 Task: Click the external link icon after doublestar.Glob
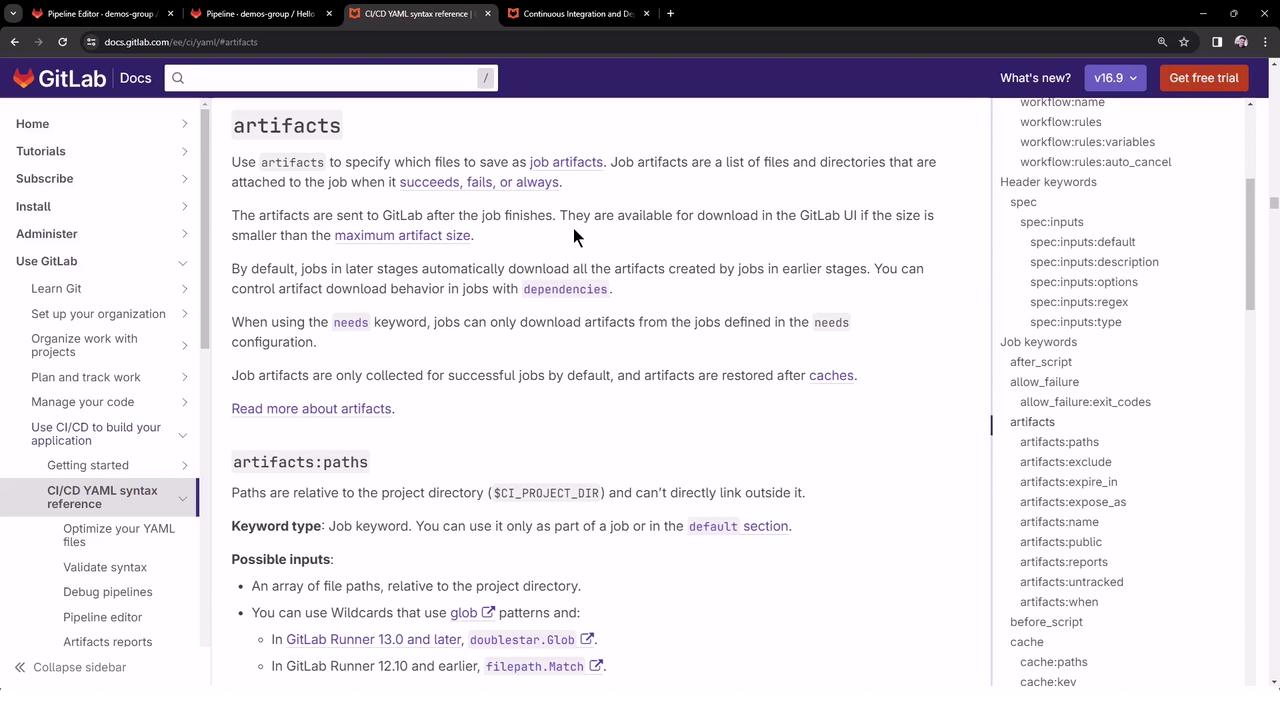point(587,639)
